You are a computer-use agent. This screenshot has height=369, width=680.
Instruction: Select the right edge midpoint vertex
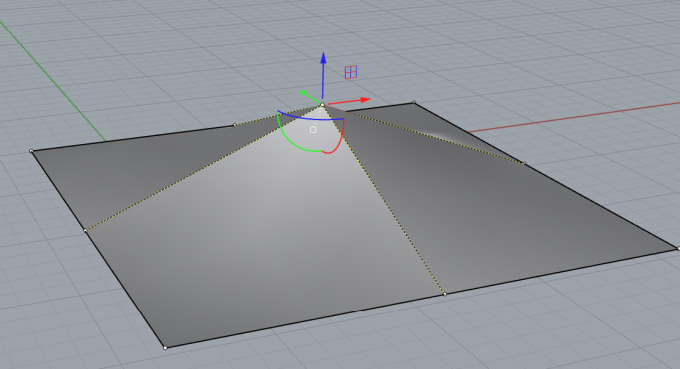point(524,163)
